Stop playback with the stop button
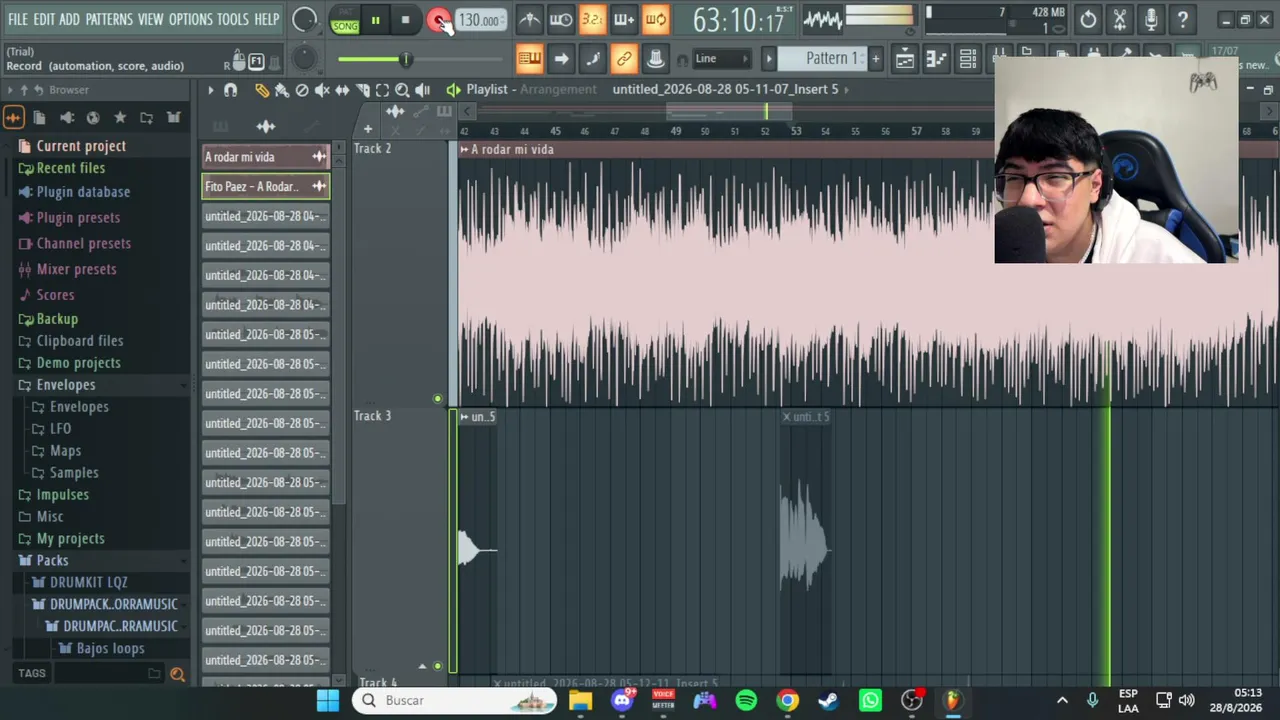Image resolution: width=1280 pixels, height=720 pixels. pos(405,20)
